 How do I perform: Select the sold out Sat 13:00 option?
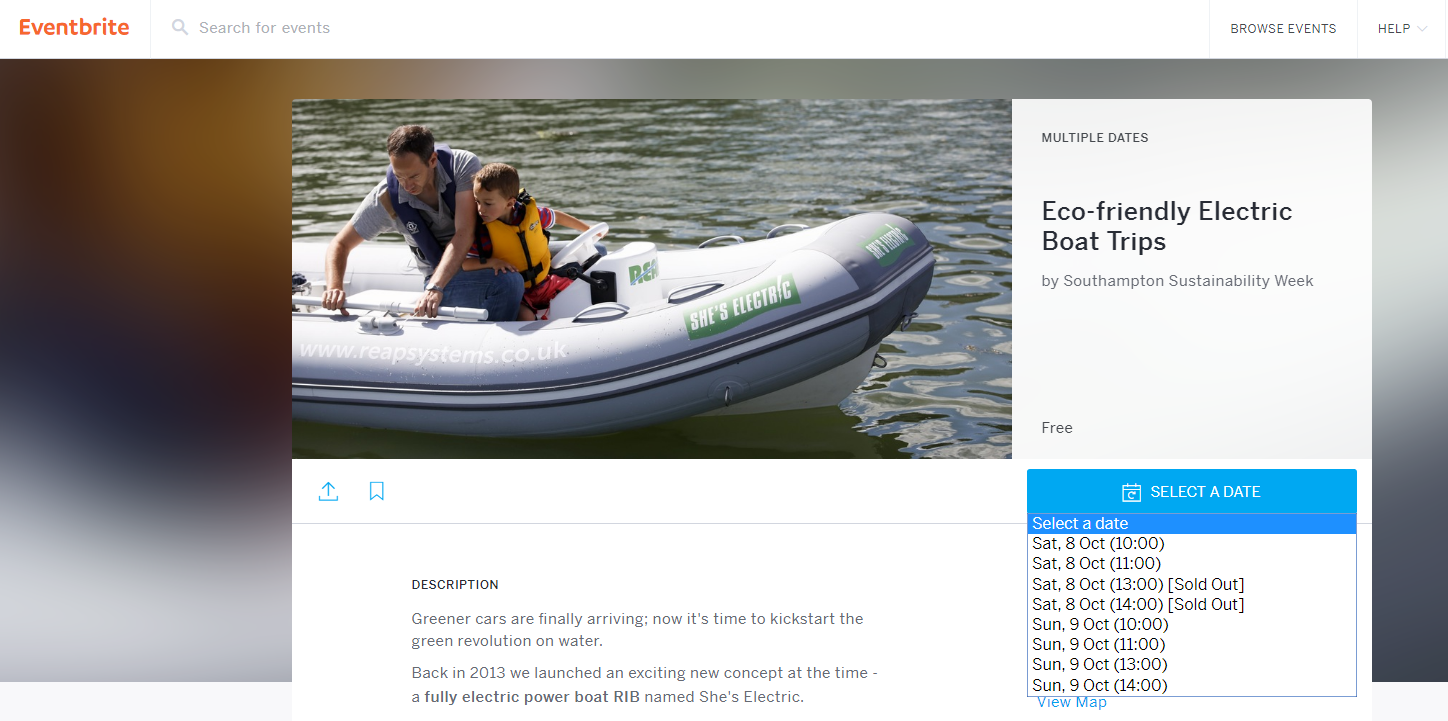coord(1192,584)
